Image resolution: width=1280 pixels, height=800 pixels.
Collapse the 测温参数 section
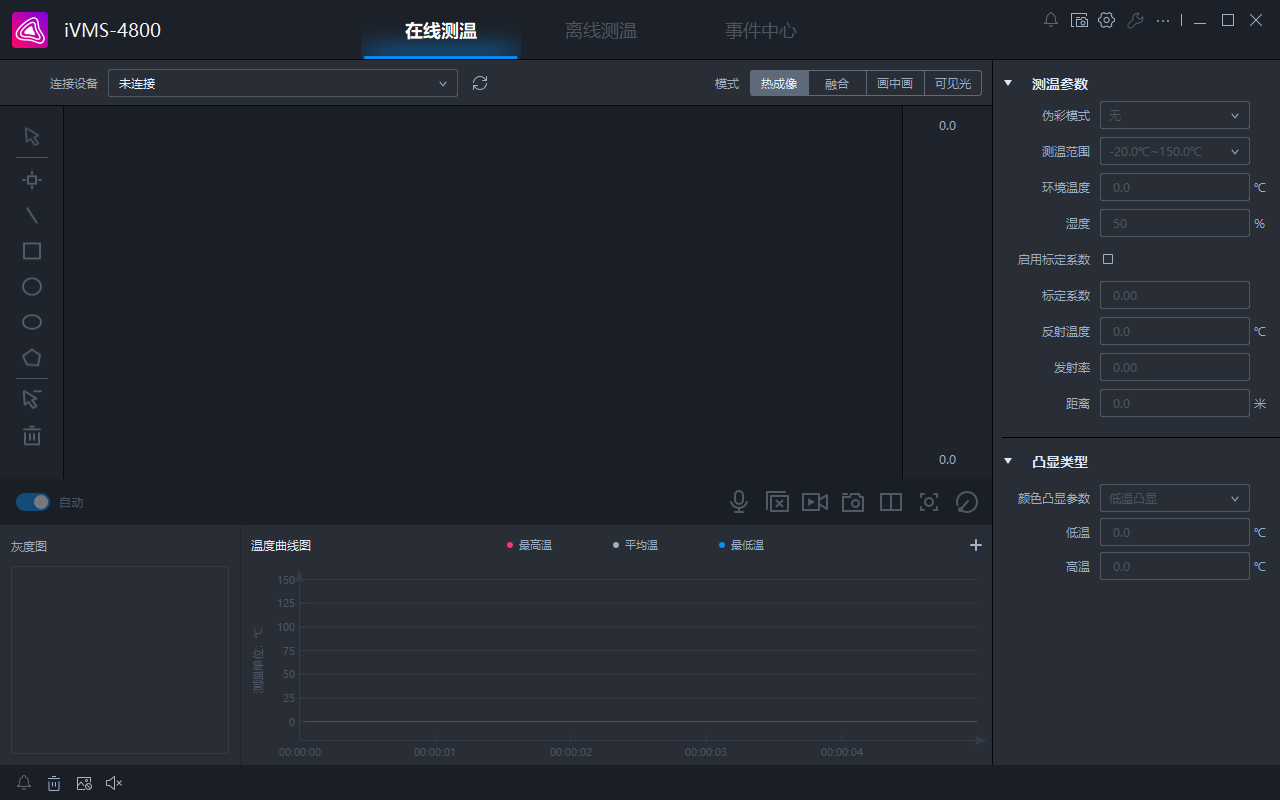[1008, 84]
